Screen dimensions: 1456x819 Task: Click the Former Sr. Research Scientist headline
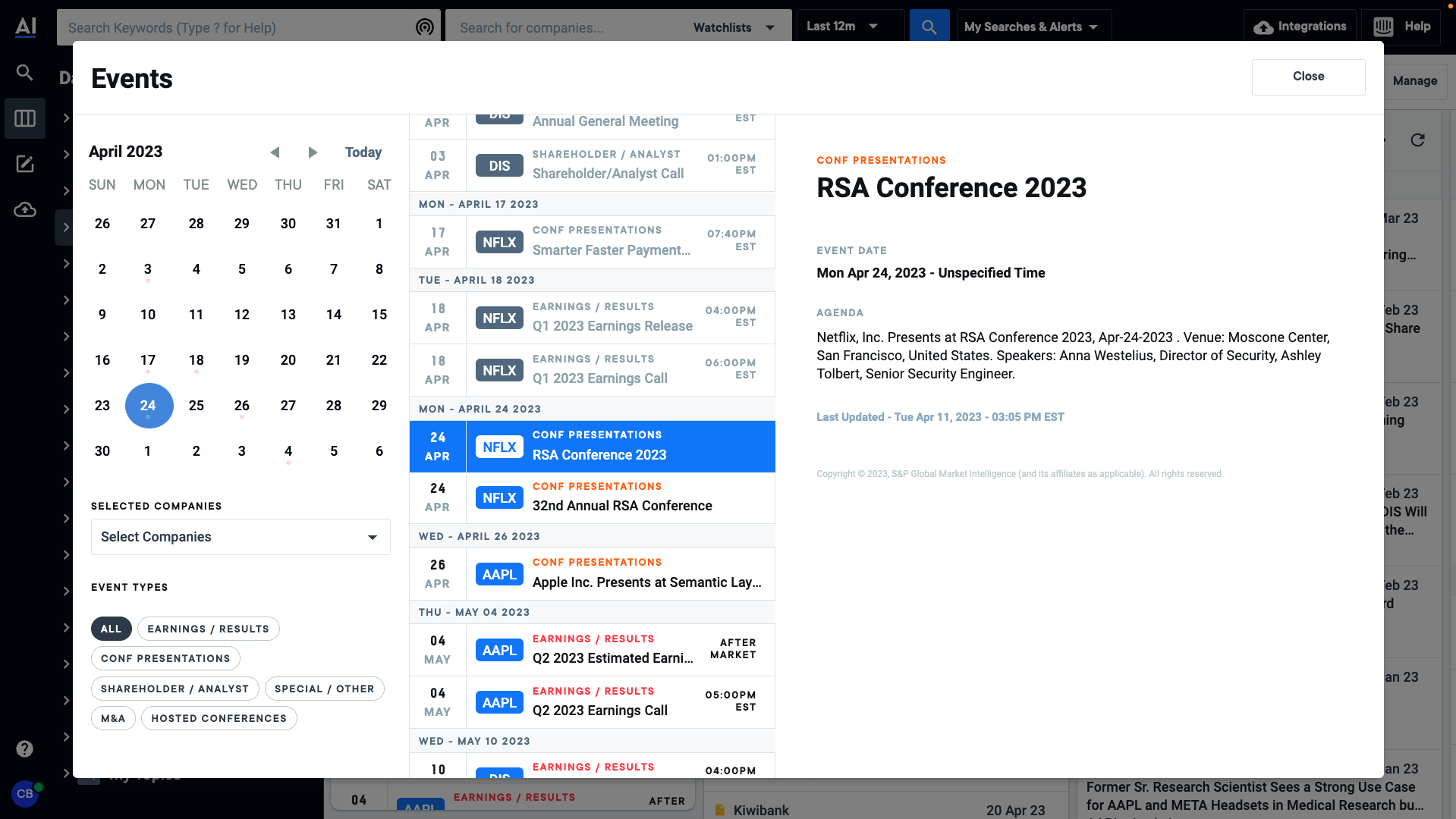pos(1256,796)
